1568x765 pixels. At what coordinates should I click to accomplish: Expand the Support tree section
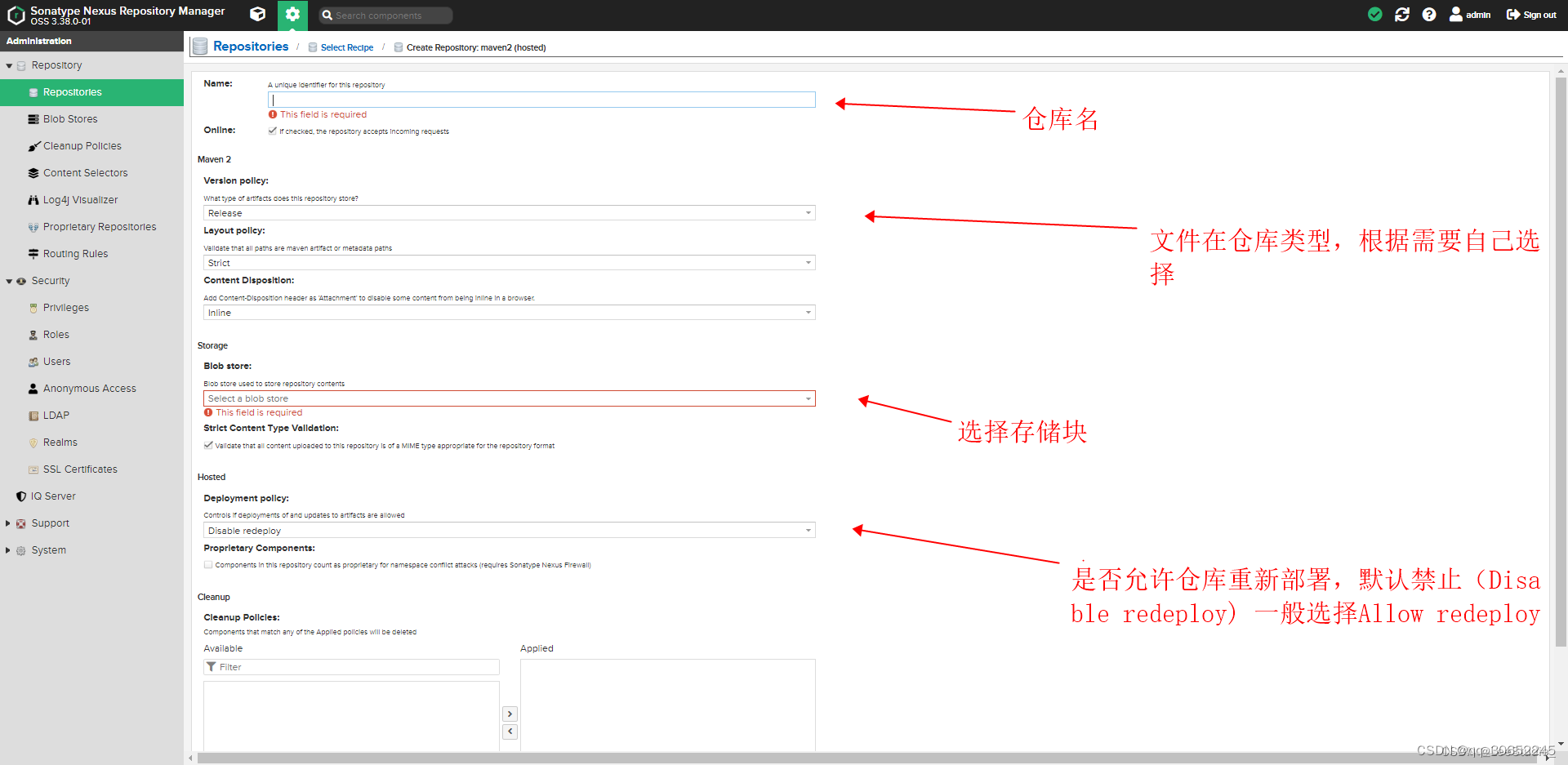coord(8,523)
